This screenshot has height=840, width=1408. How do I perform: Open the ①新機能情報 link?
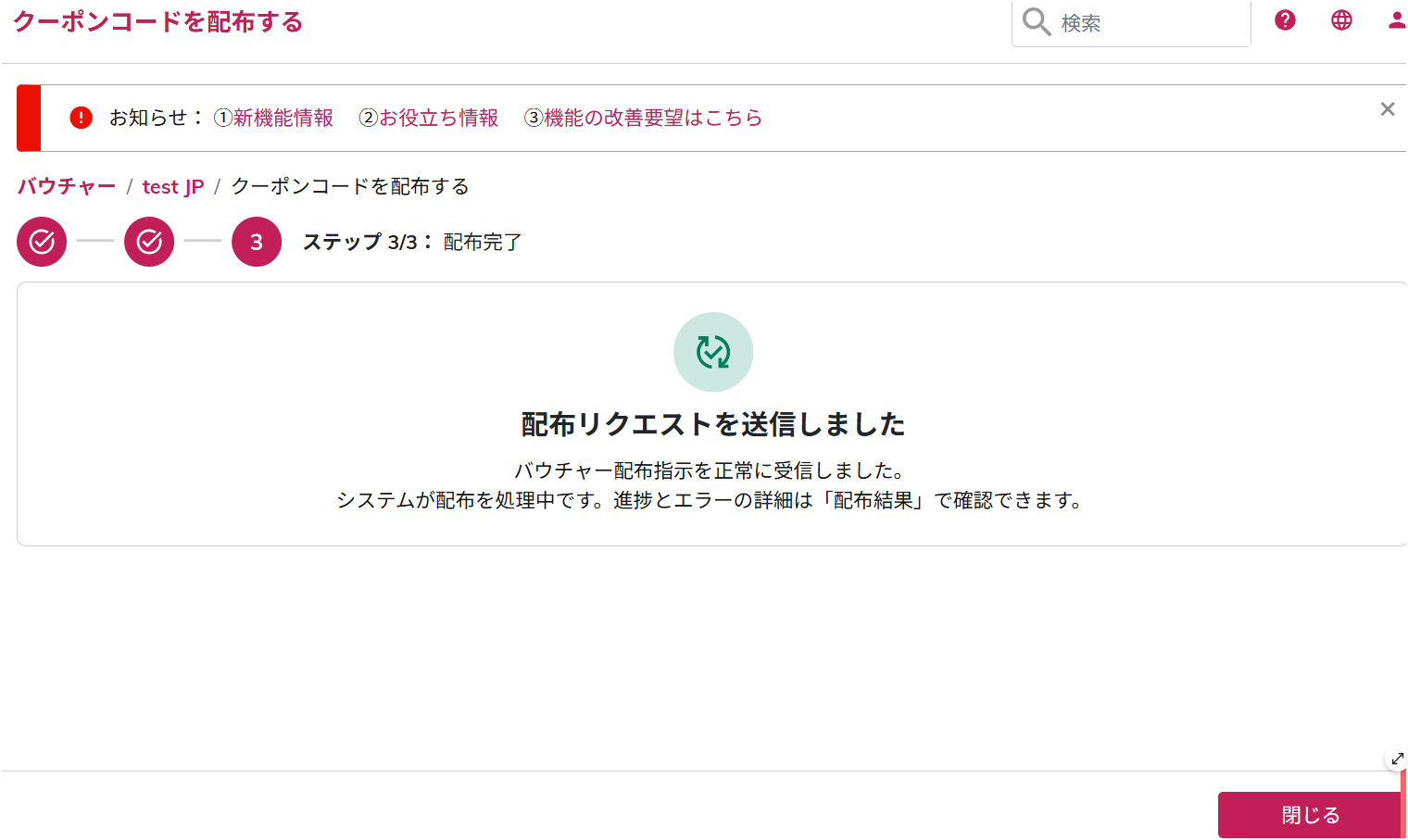click(273, 118)
